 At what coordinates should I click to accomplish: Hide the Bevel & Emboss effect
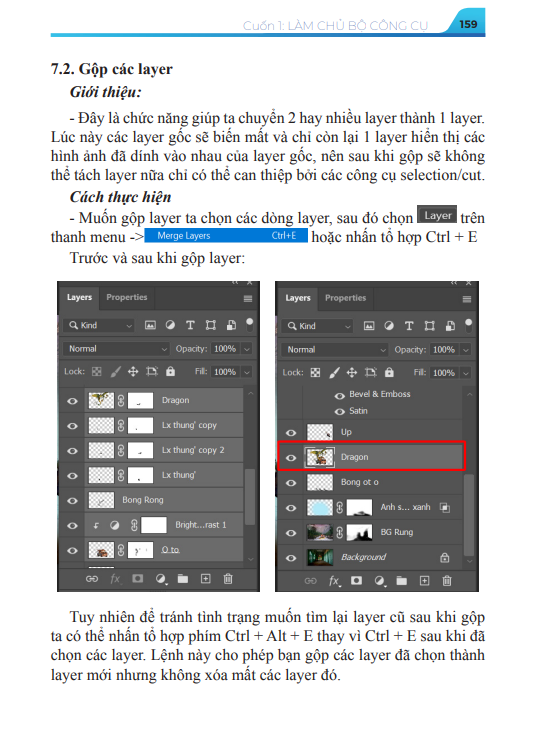(339, 396)
